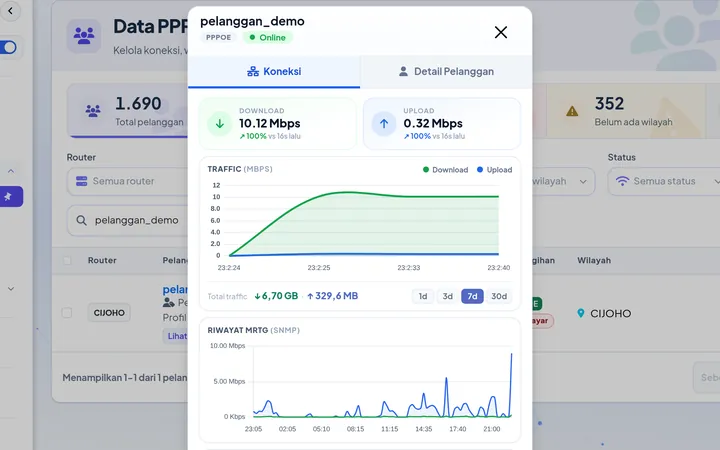Click the RIWAYAT MRTG (SNMP) chart title
The image size is (720, 450).
[253, 330]
